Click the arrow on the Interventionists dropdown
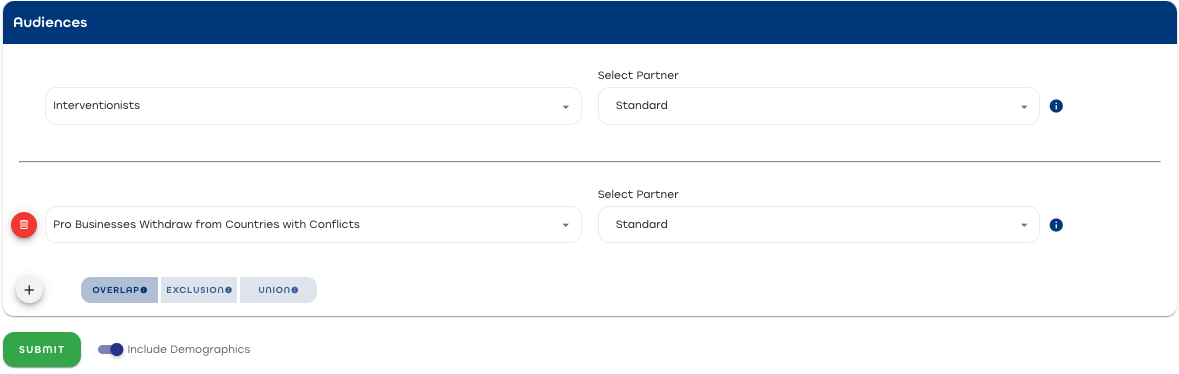 coord(565,107)
